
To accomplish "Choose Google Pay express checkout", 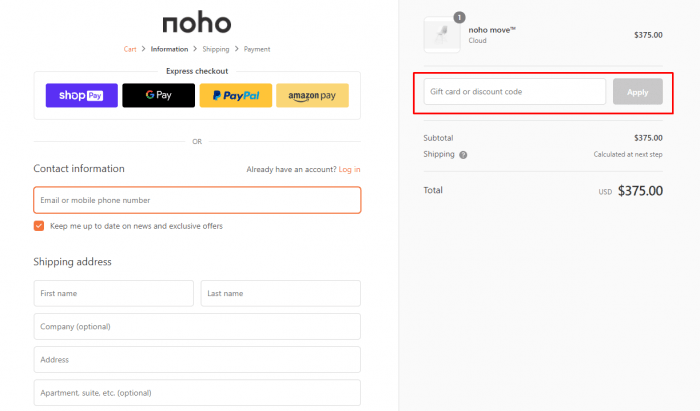I will 158,95.
